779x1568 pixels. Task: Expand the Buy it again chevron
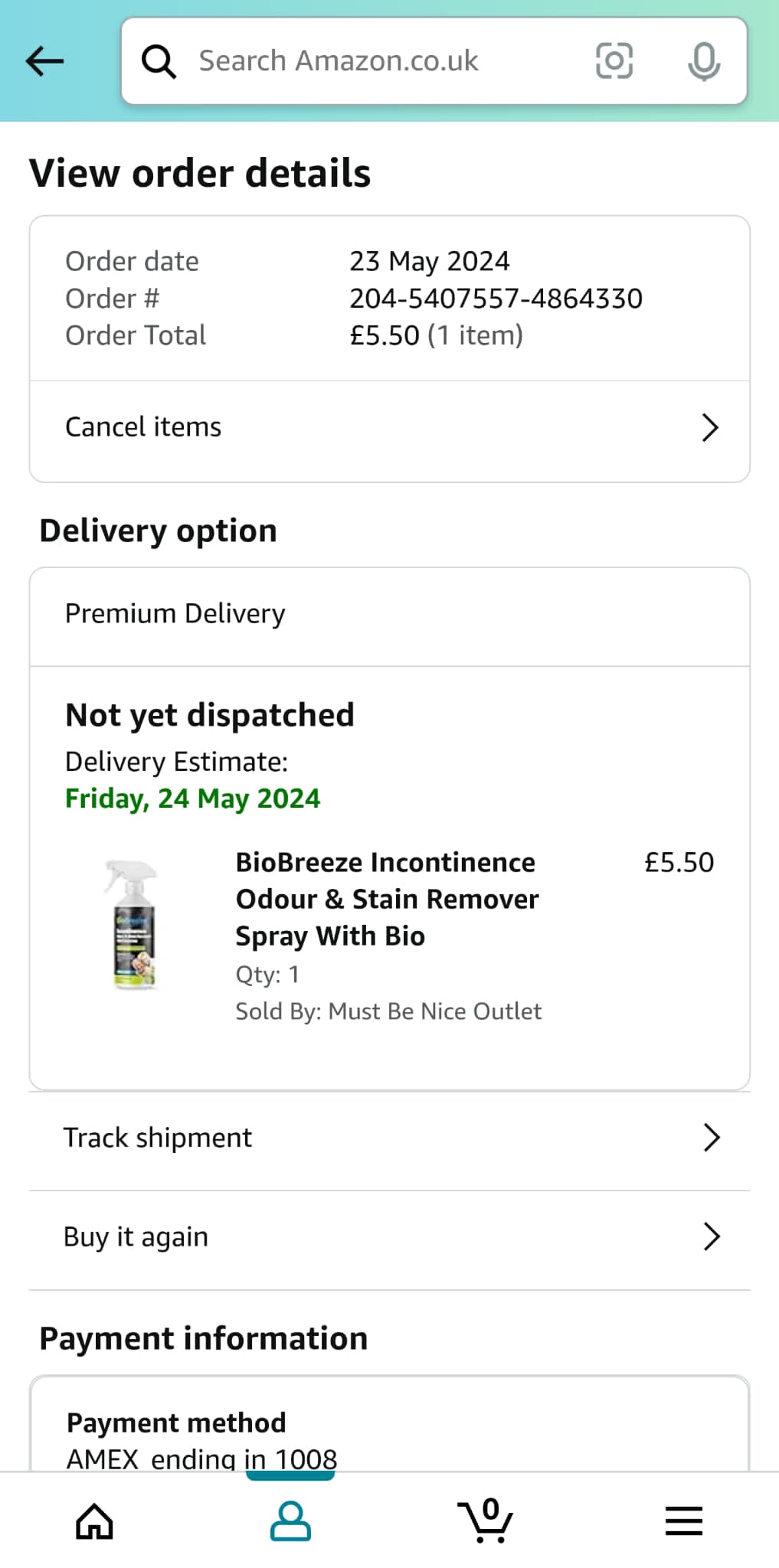712,1236
